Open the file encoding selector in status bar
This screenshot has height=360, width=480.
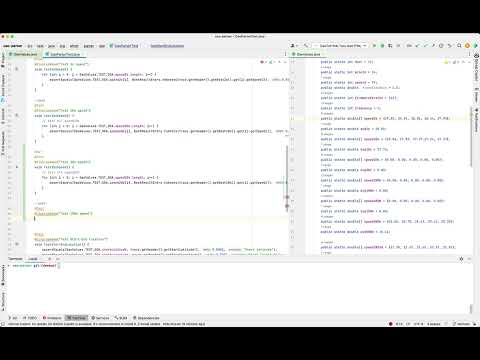click(418, 324)
